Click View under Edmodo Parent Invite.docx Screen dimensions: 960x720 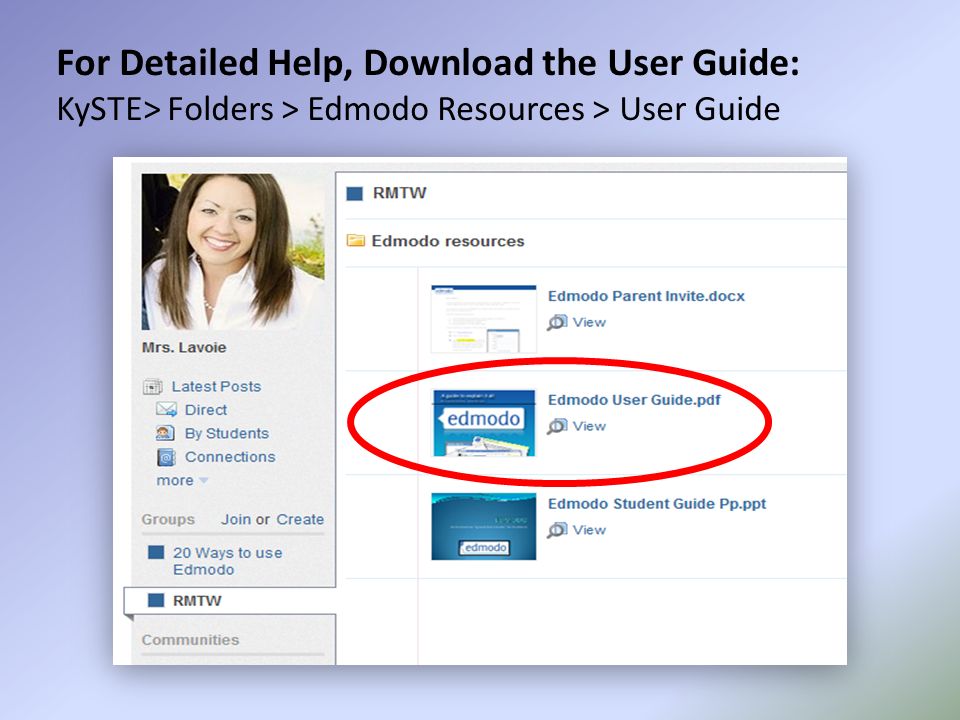click(589, 322)
